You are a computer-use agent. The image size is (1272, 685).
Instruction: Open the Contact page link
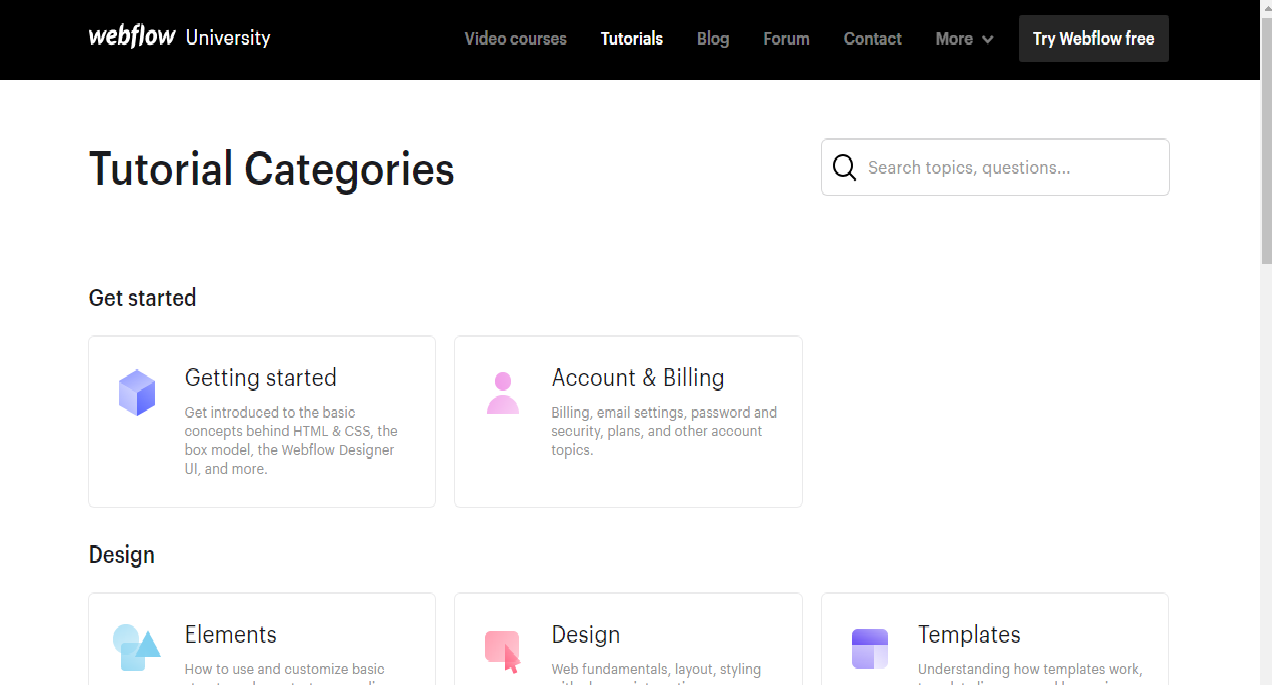click(x=872, y=39)
